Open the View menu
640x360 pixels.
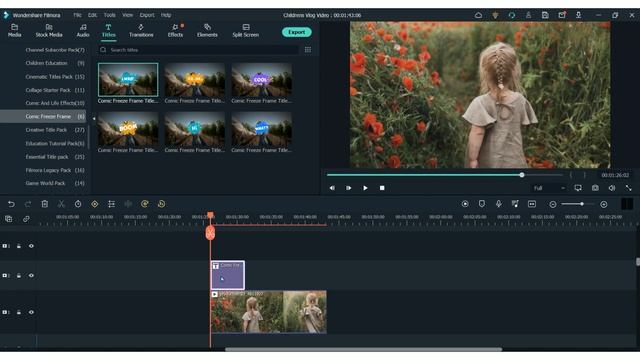(127, 15)
